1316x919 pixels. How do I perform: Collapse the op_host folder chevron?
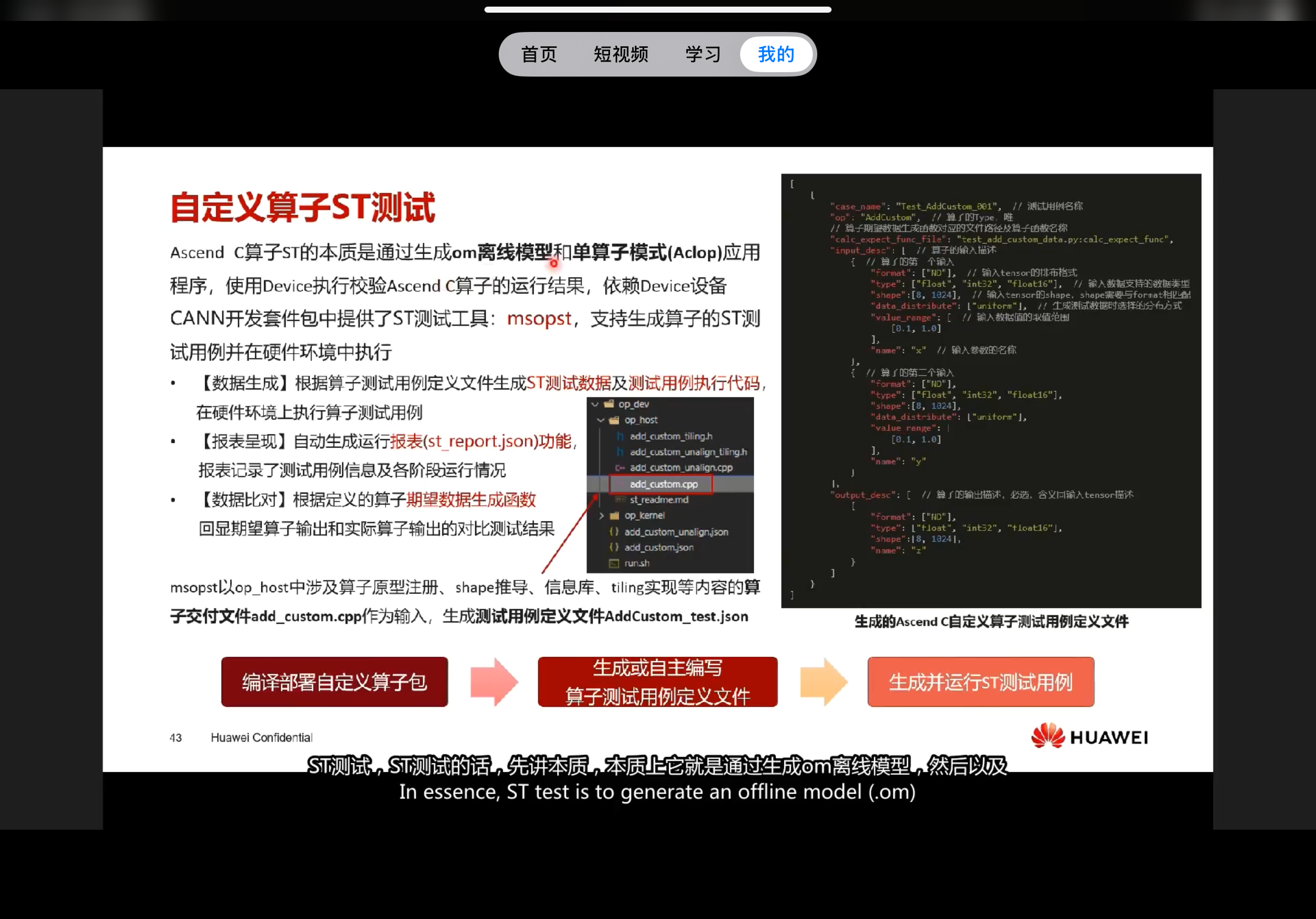click(601, 420)
